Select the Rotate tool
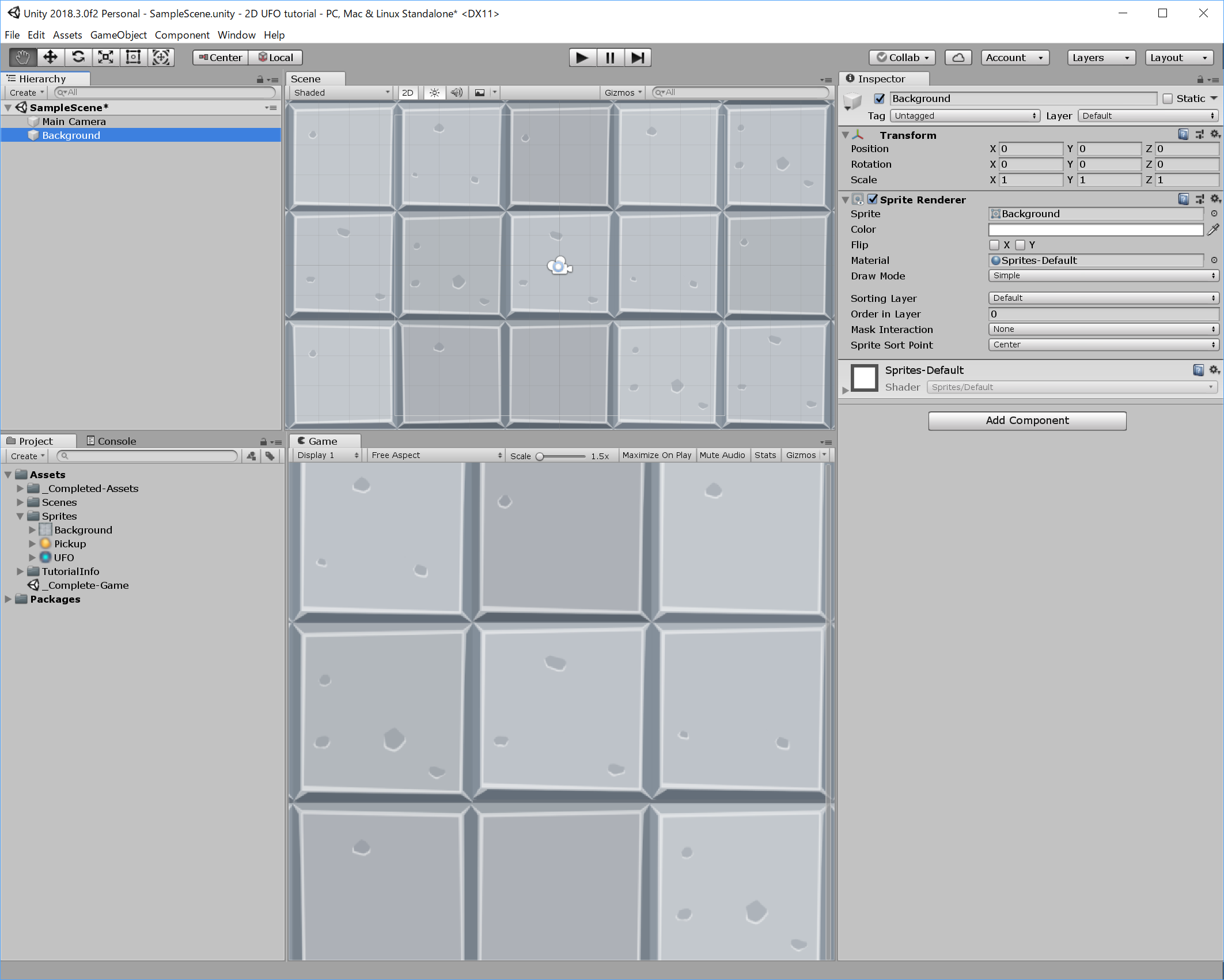Viewport: 1224px width, 980px height. pyautogui.click(x=78, y=57)
